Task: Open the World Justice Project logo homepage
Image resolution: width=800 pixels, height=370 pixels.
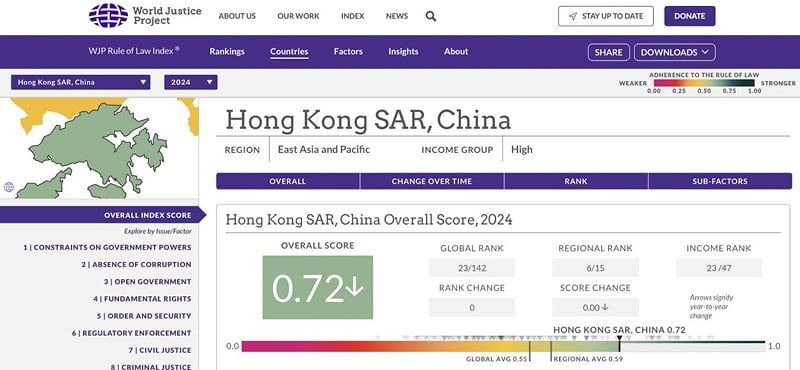Action: tap(145, 16)
